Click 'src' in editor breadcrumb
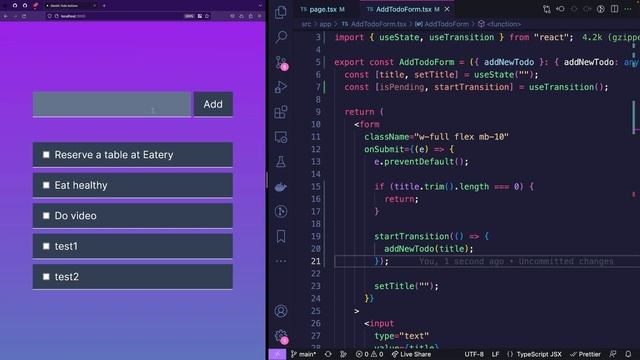This screenshot has width=640, height=360. [x=306, y=24]
